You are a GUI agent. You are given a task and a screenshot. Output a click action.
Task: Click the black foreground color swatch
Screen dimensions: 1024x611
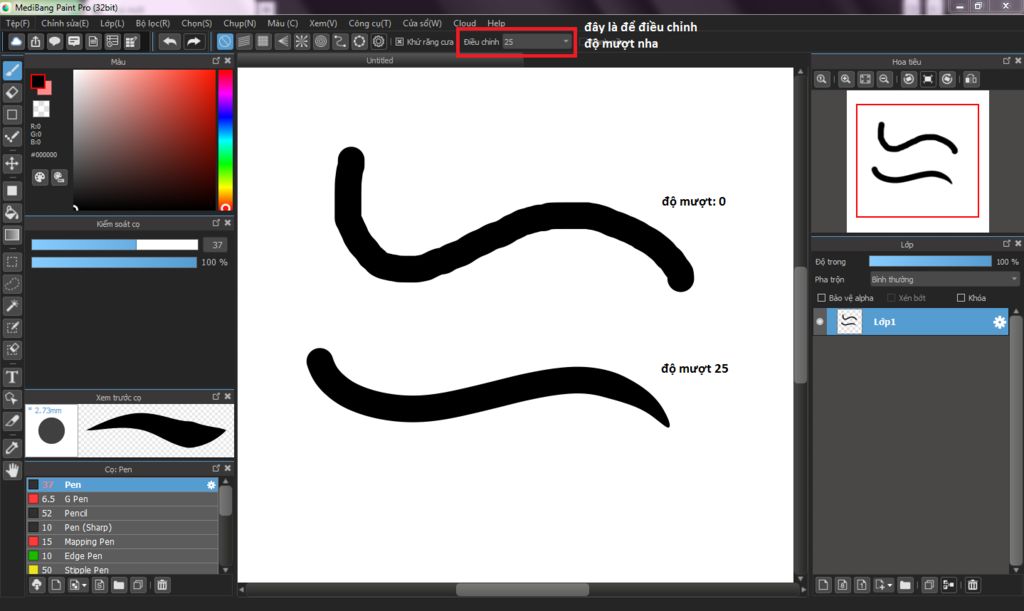37,82
